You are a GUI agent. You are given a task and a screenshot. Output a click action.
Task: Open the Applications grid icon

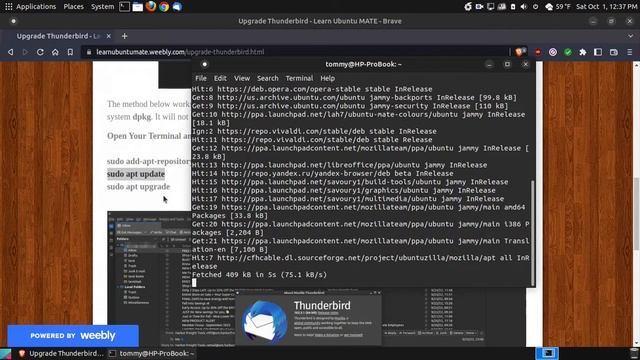[x=8, y=7]
